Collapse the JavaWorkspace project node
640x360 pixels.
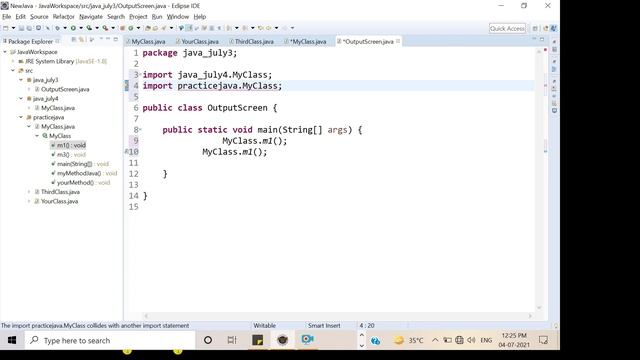tap(5, 52)
